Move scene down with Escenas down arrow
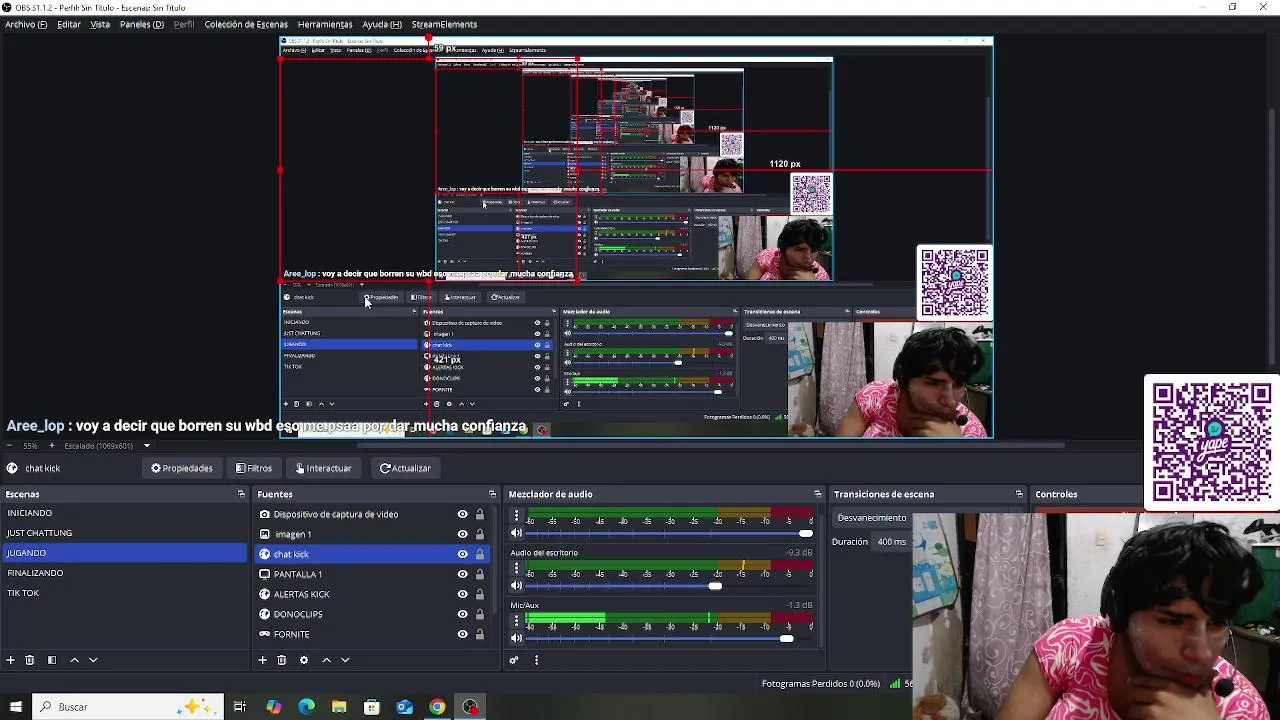 tap(93, 660)
